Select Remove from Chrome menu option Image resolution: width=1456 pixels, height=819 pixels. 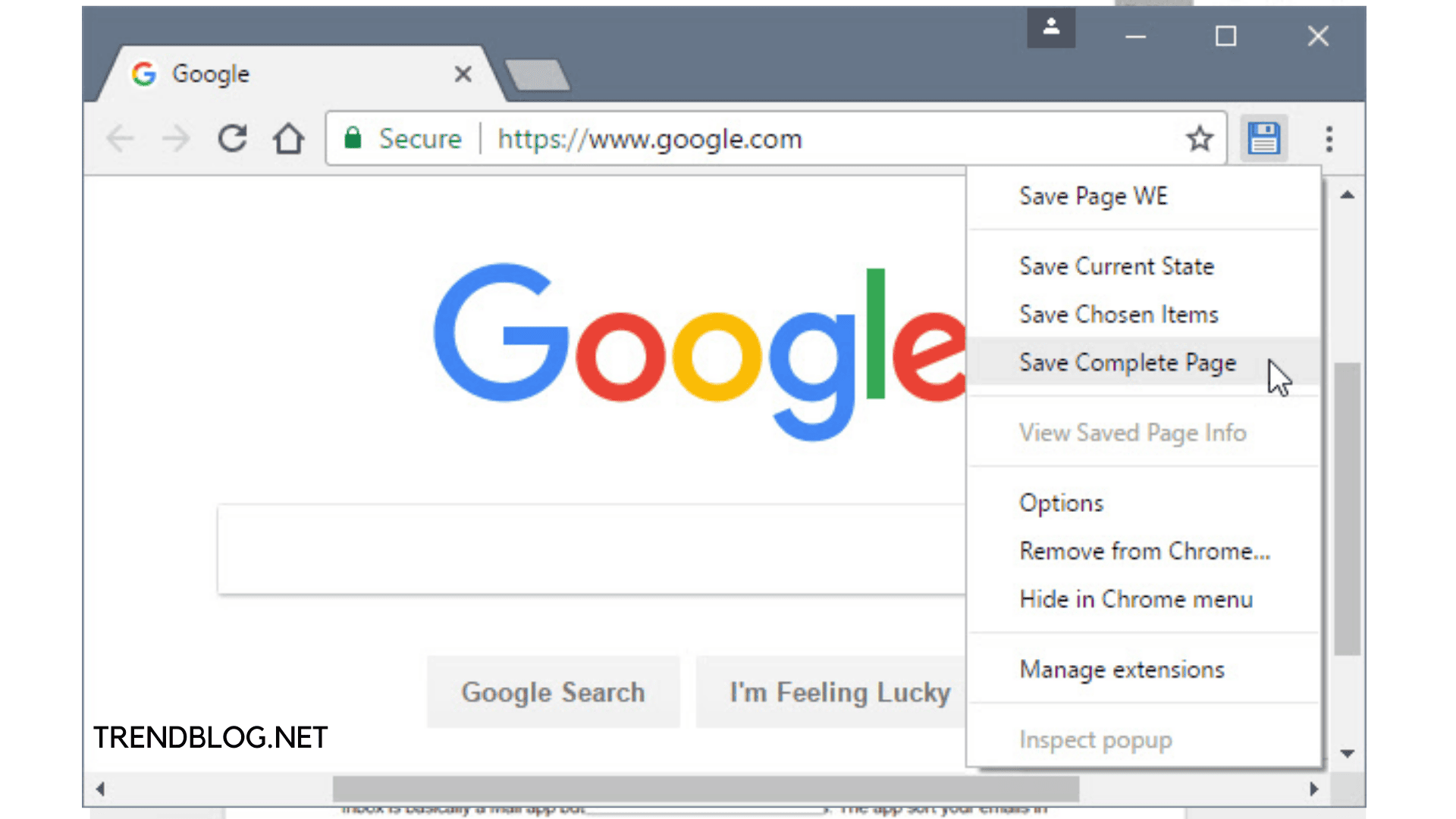click(1145, 551)
